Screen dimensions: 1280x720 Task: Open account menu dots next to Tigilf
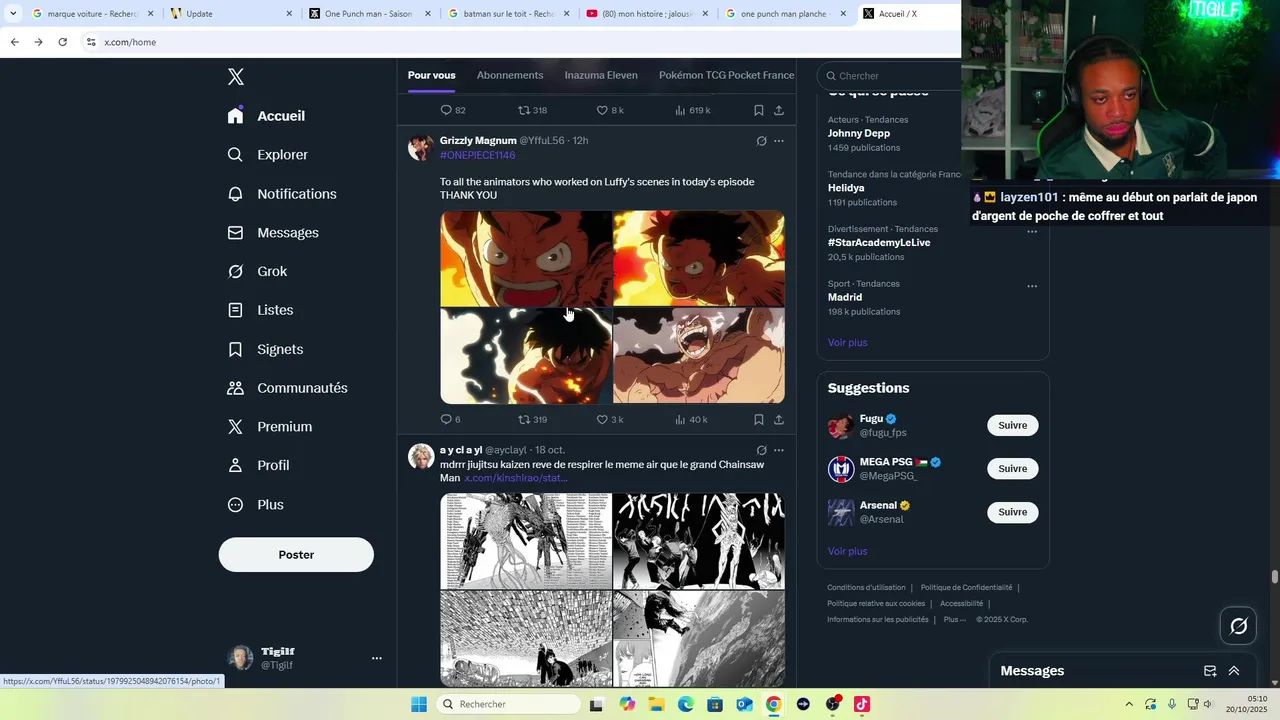[377, 658]
